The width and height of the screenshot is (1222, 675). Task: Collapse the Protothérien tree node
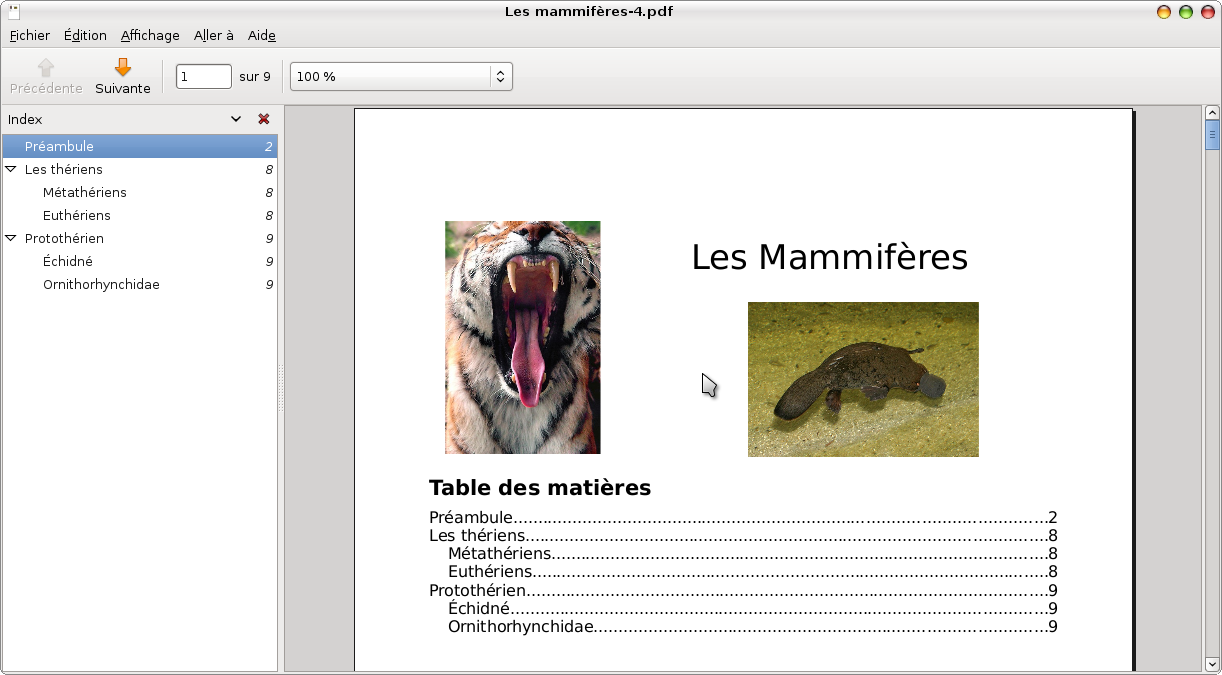coord(11,238)
